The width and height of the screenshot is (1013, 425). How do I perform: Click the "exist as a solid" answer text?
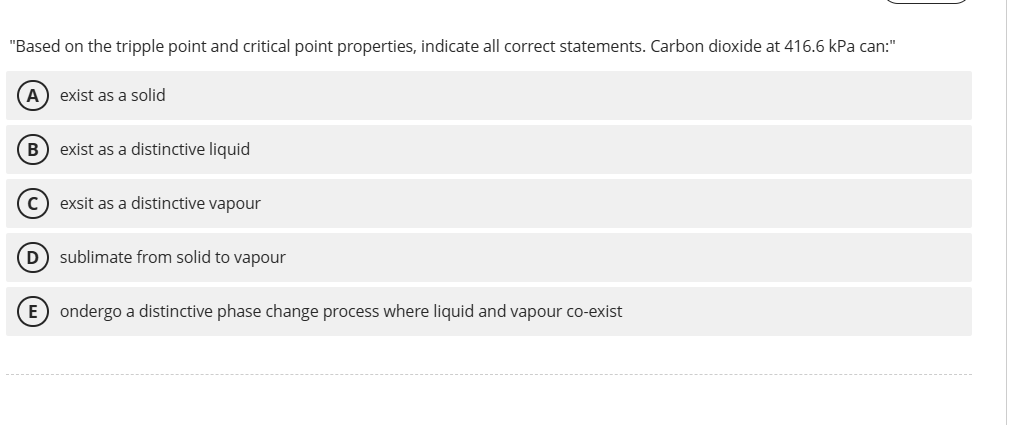(113, 96)
